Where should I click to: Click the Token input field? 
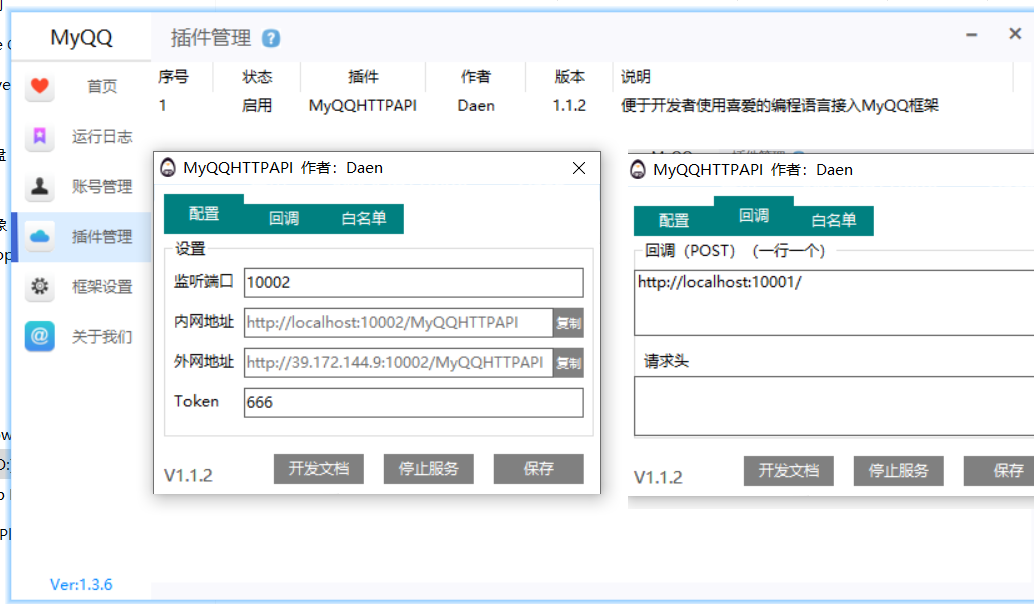coord(413,402)
